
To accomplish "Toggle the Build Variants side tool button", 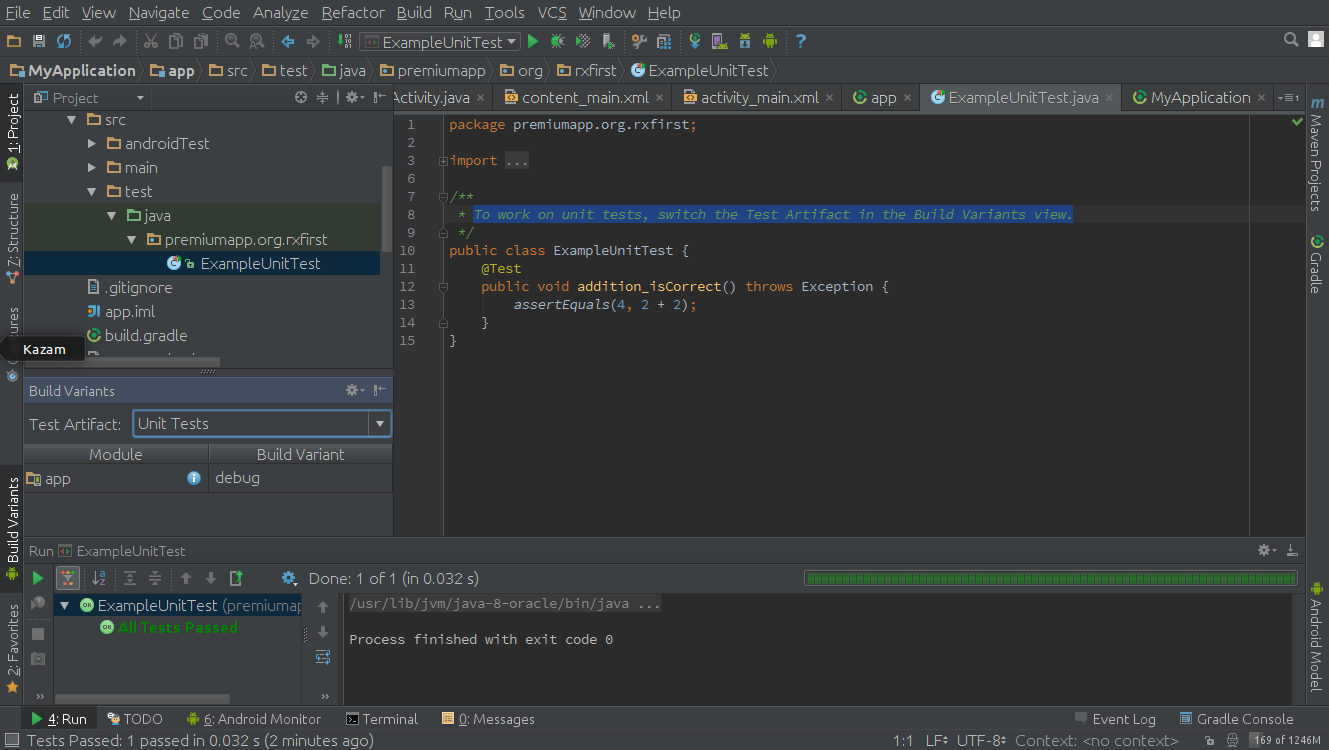I will (x=12, y=529).
